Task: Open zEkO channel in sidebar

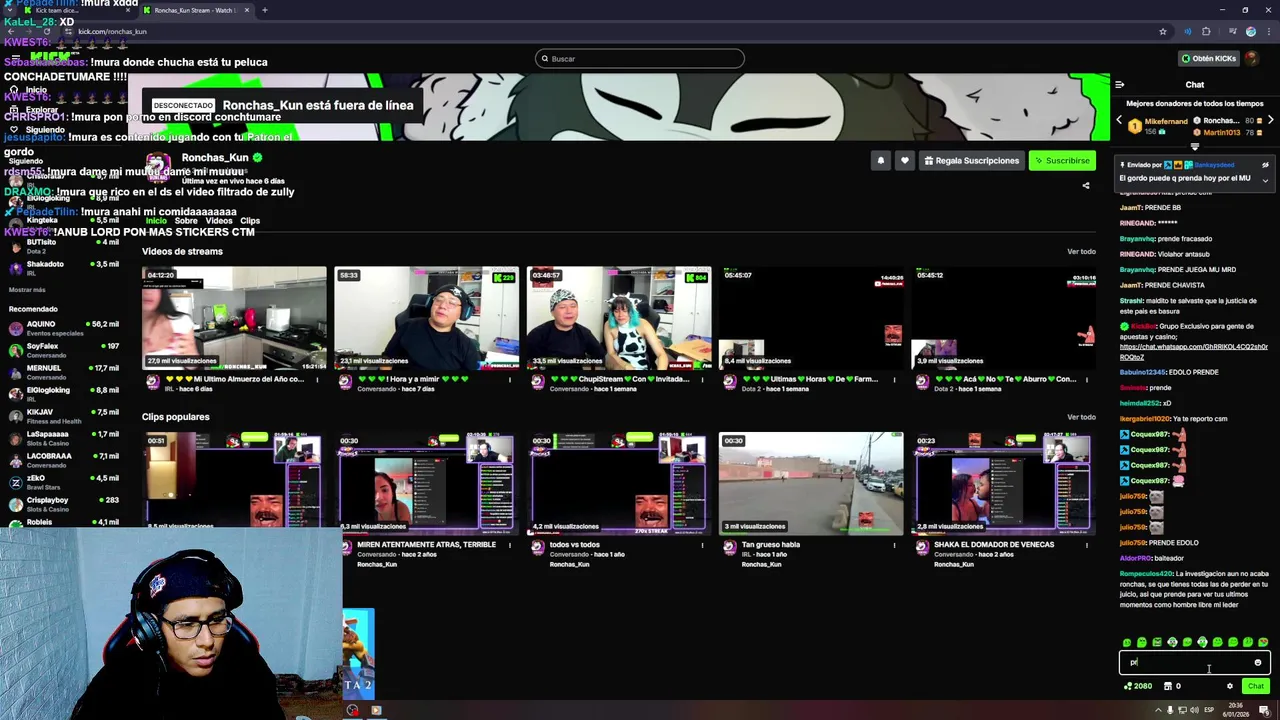Action: [64, 482]
